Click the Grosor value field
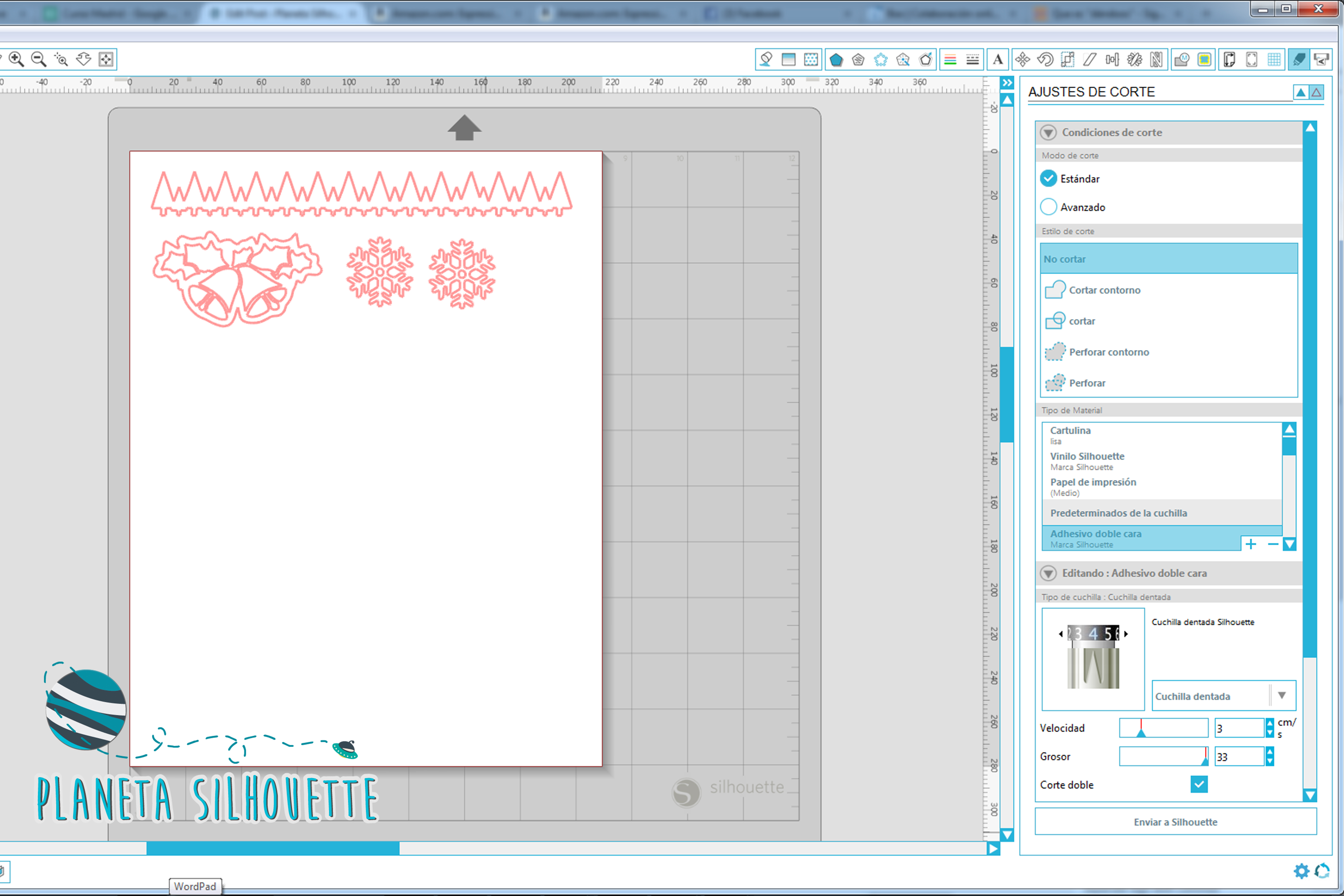This screenshot has height=896, width=1344. pyautogui.click(x=1240, y=757)
